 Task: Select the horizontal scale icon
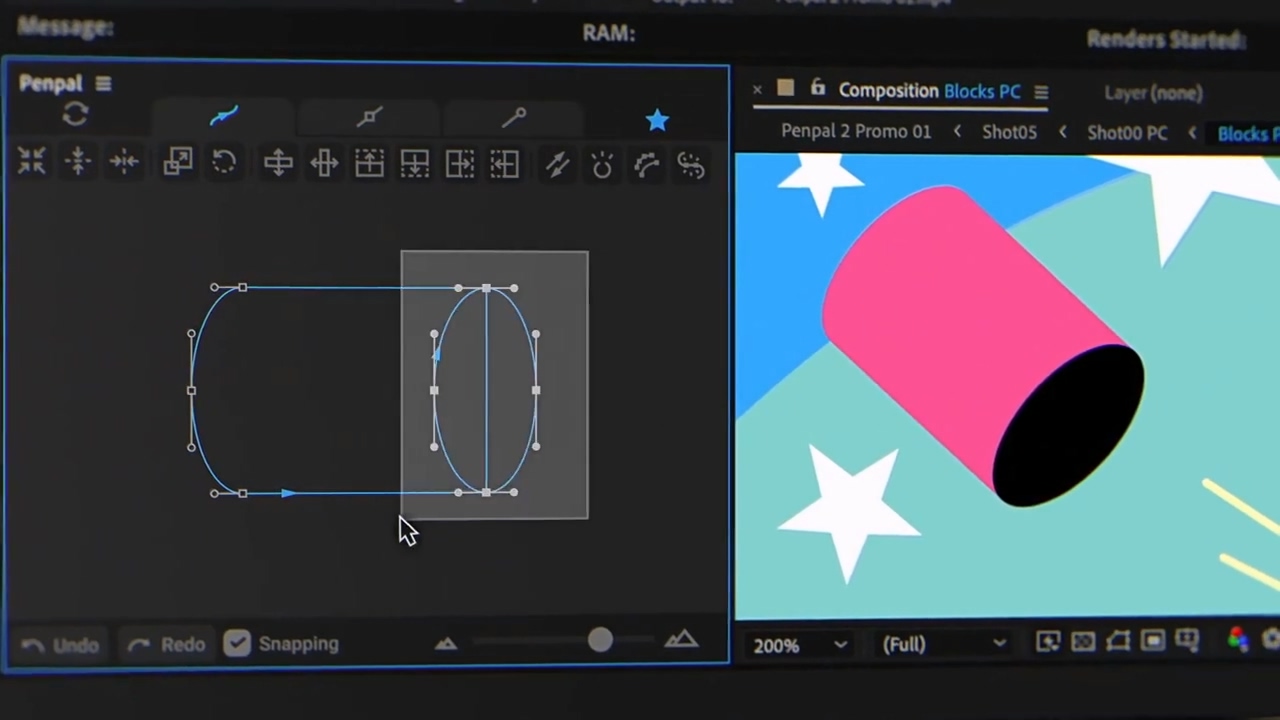pyautogui.click(x=323, y=163)
